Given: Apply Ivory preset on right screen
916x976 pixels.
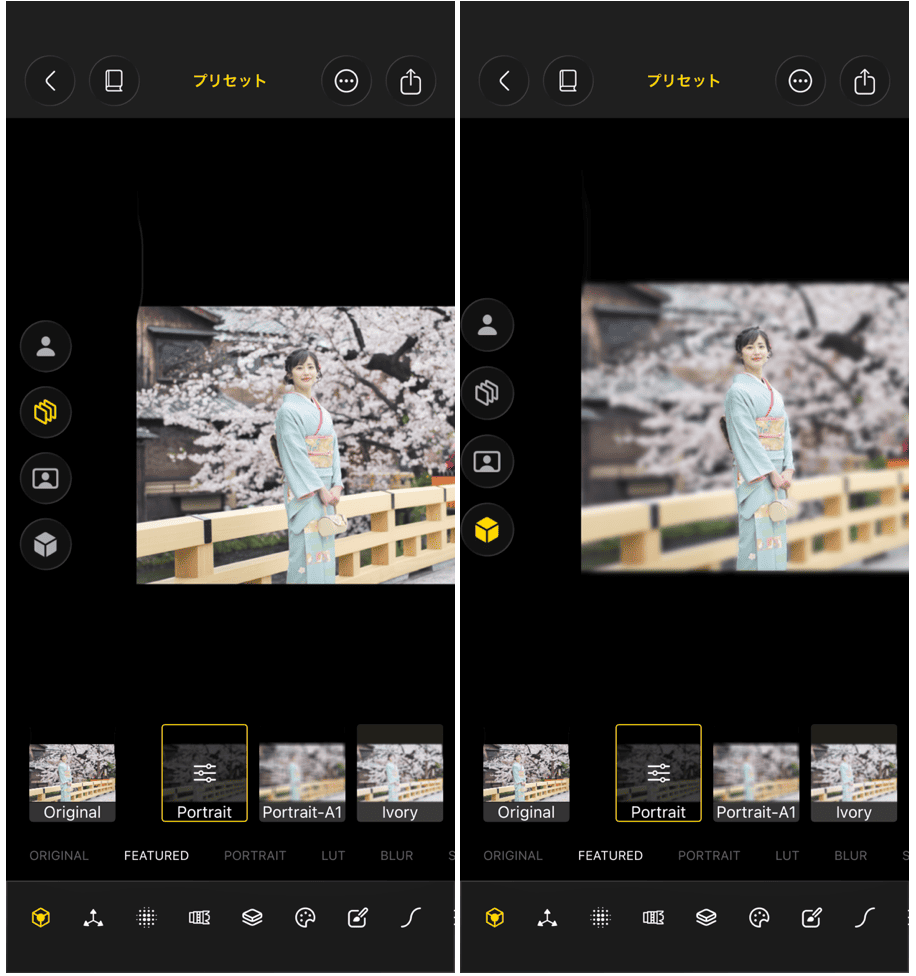Looking at the screenshot, I should tap(854, 773).
